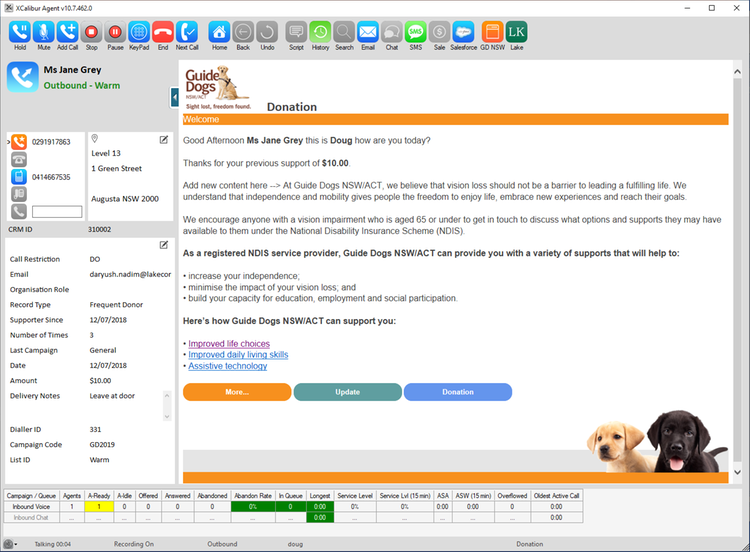This screenshot has height=552, width=750.
Task: Open the Search tool
Action: click(x=344, y=33)
